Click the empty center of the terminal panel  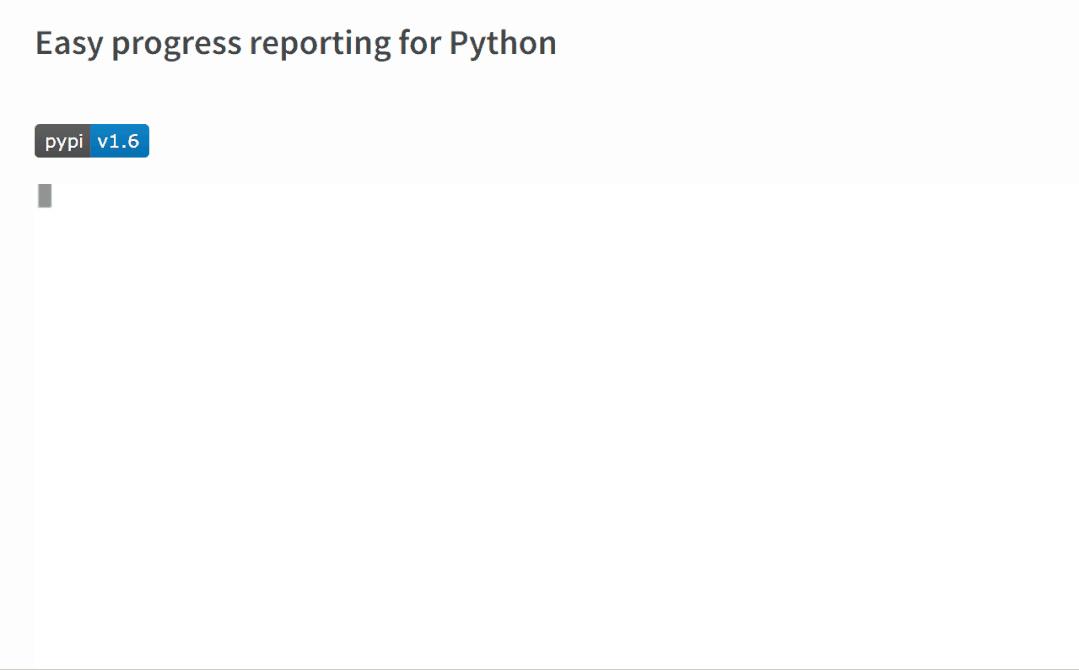coord(555,424)
